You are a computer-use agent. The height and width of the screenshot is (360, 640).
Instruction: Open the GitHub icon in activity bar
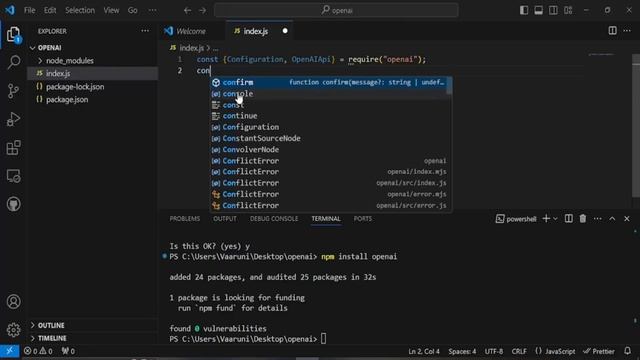13,204
